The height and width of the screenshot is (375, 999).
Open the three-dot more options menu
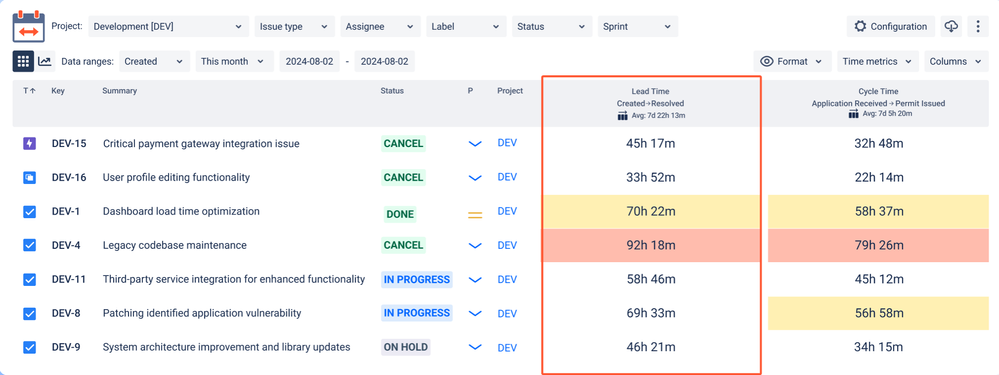pyautogui.click(x=978, y=26)
